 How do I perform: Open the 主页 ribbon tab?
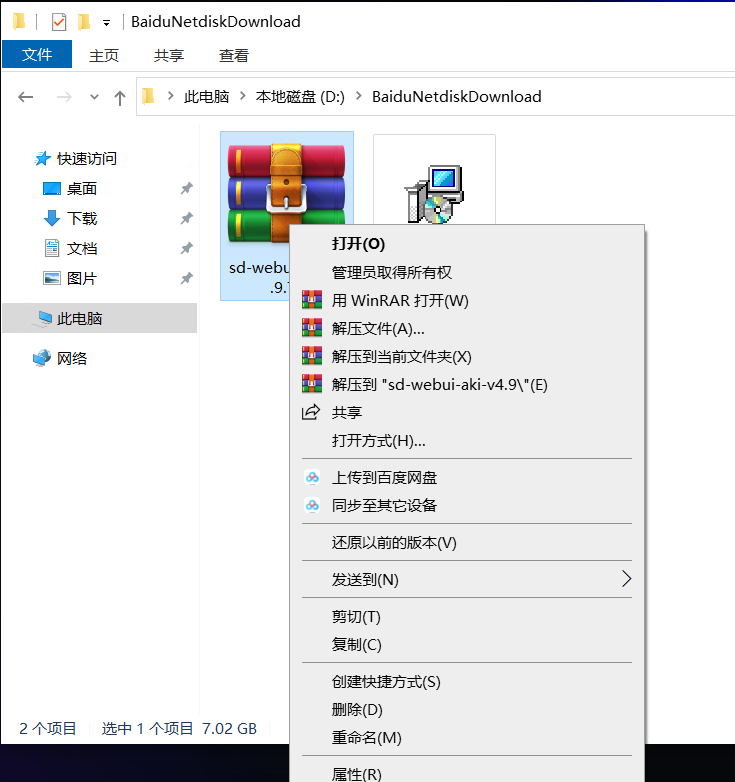[x=104, y=55]
